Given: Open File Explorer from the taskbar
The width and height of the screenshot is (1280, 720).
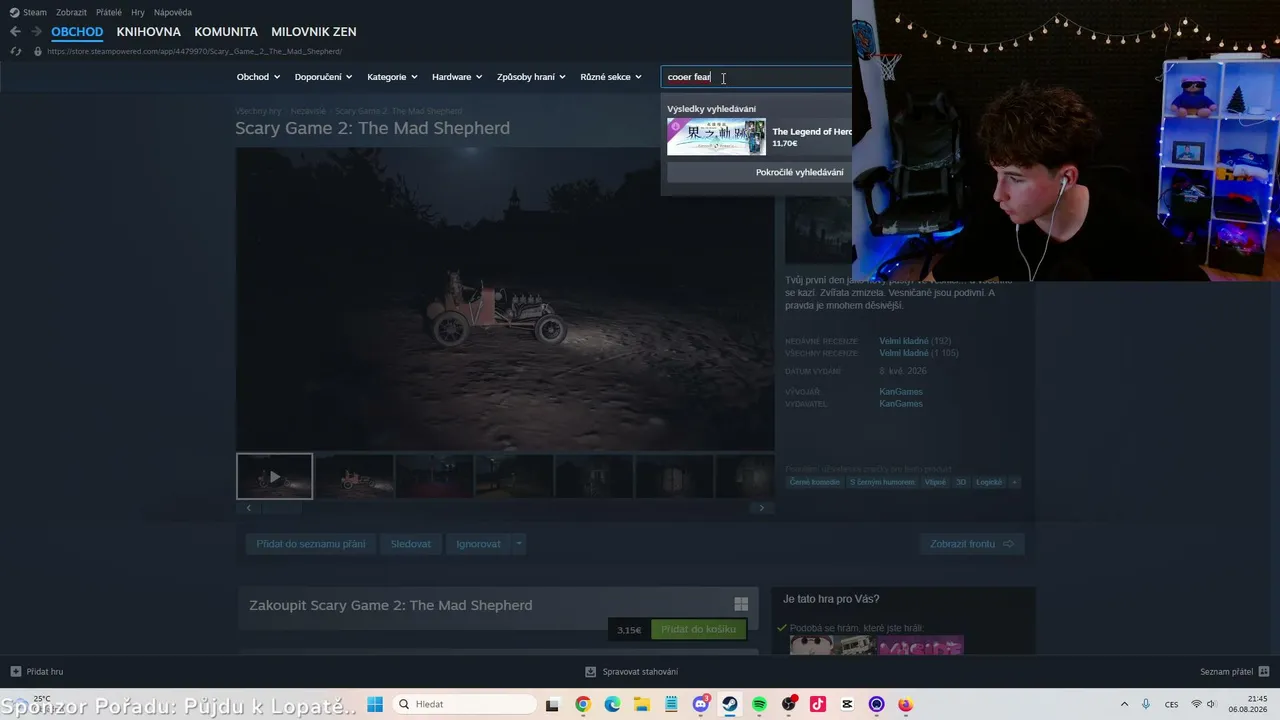Looking at the screenshot, I should click(x=642, y=704).
